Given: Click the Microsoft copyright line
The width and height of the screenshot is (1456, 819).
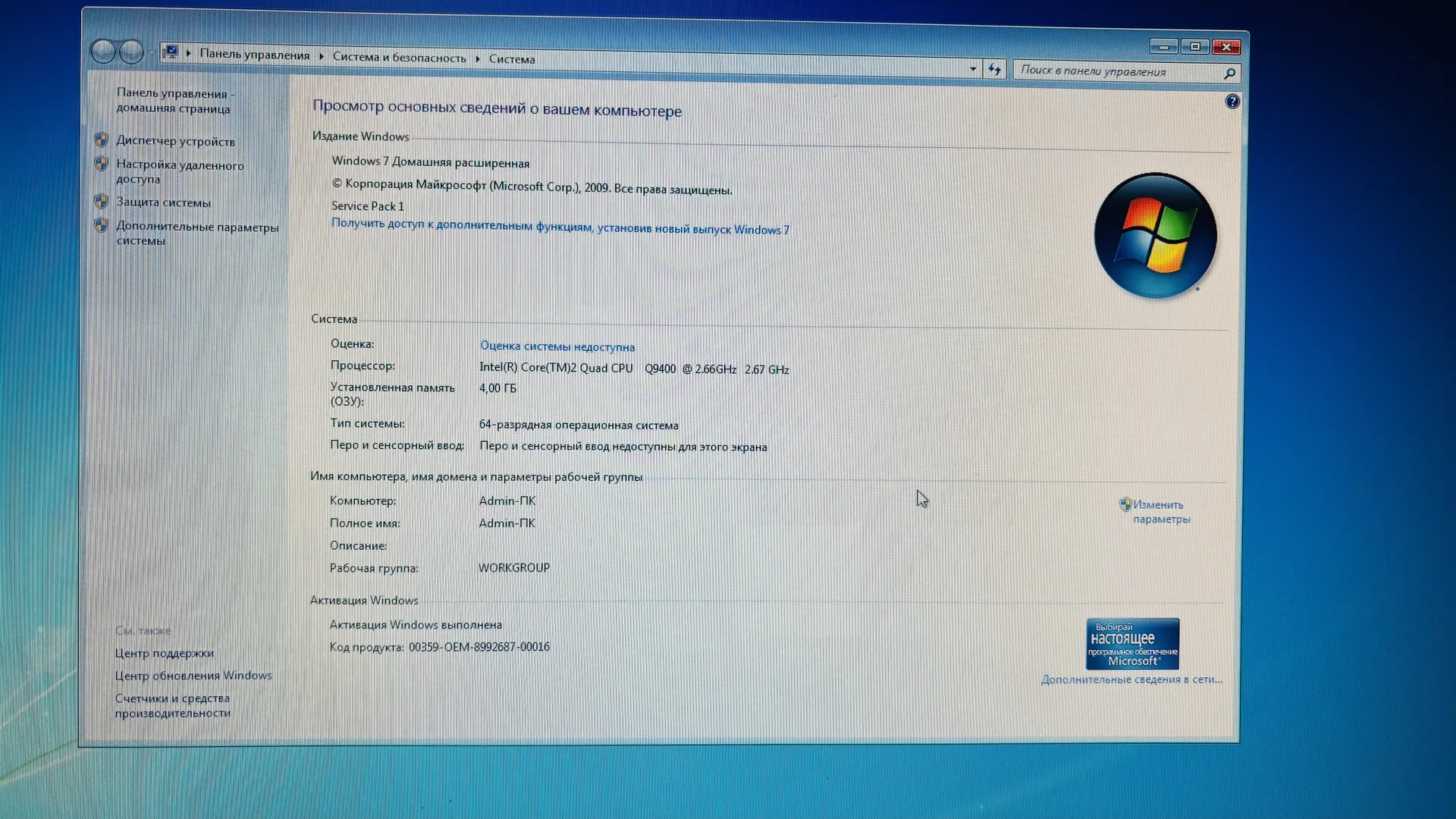Looking at the screenshot, I should click(532, 187).
